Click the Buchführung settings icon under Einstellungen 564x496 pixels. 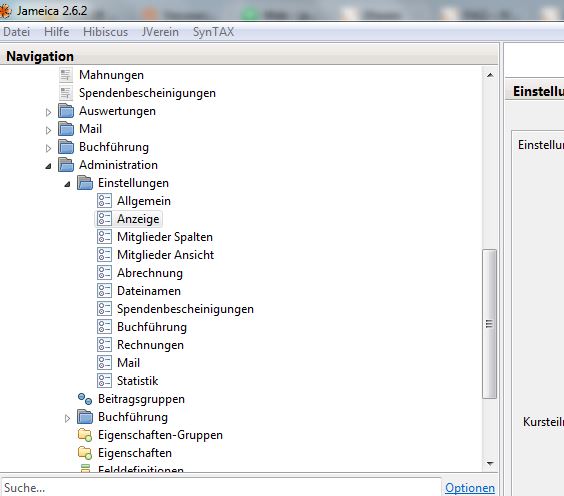[x=104, y=327]
